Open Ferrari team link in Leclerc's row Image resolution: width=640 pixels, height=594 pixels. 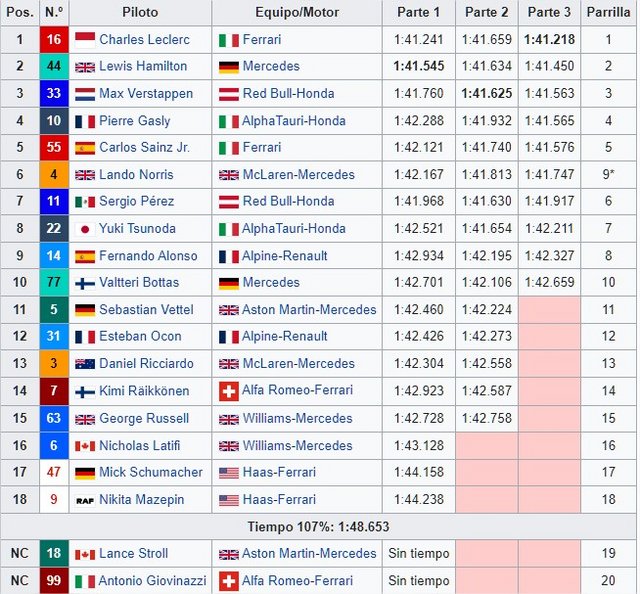click(x=262, y=40)
